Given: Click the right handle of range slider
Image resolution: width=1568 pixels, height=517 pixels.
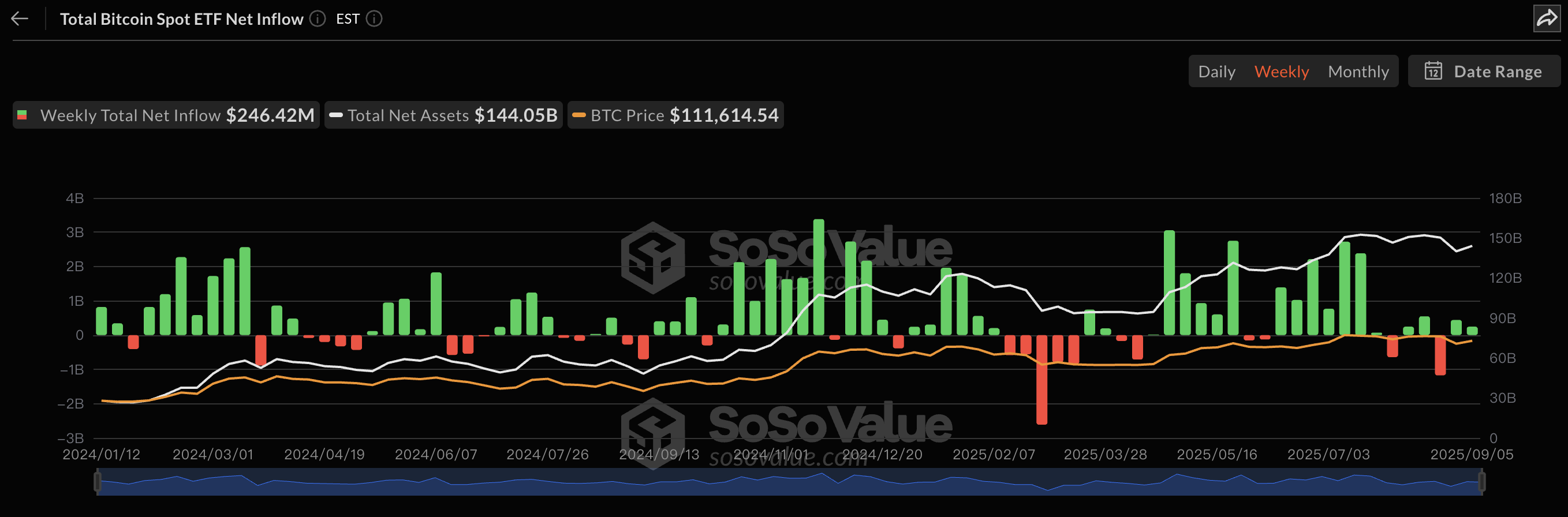Looking at the screenshot, I should [1481, 482].
